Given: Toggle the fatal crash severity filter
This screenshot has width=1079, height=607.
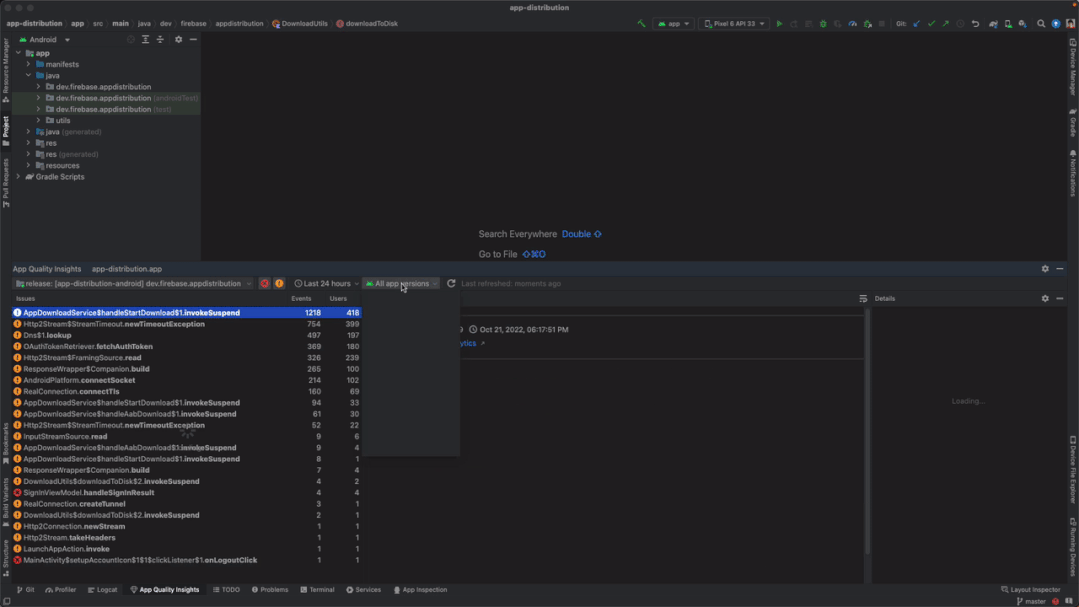Looking at the screenshot, I should pos(264,283).
